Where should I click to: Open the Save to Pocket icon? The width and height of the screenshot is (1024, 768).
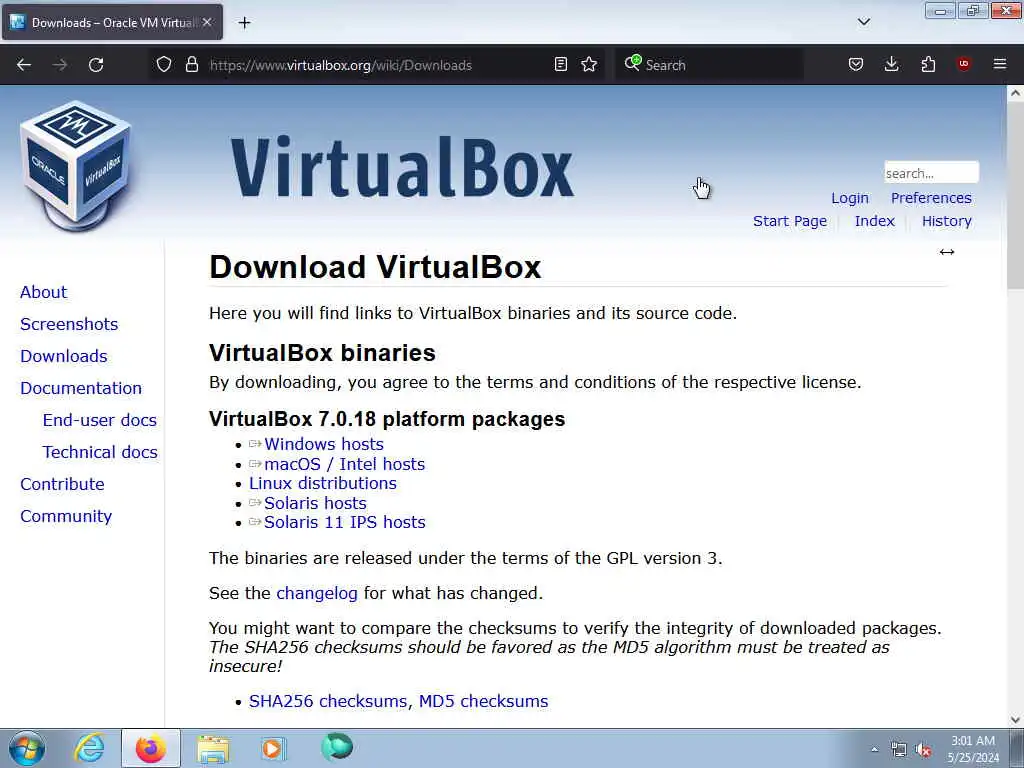pyautogui.click(x=856, y=65)
